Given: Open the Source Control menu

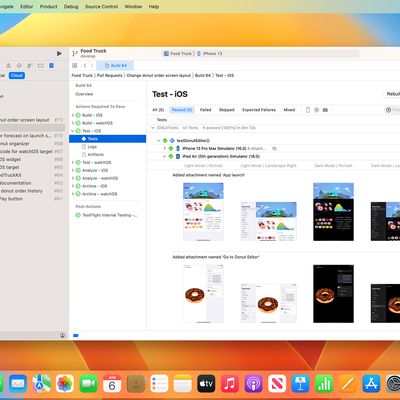Looking at the screenshot, I should coord(101,6).
